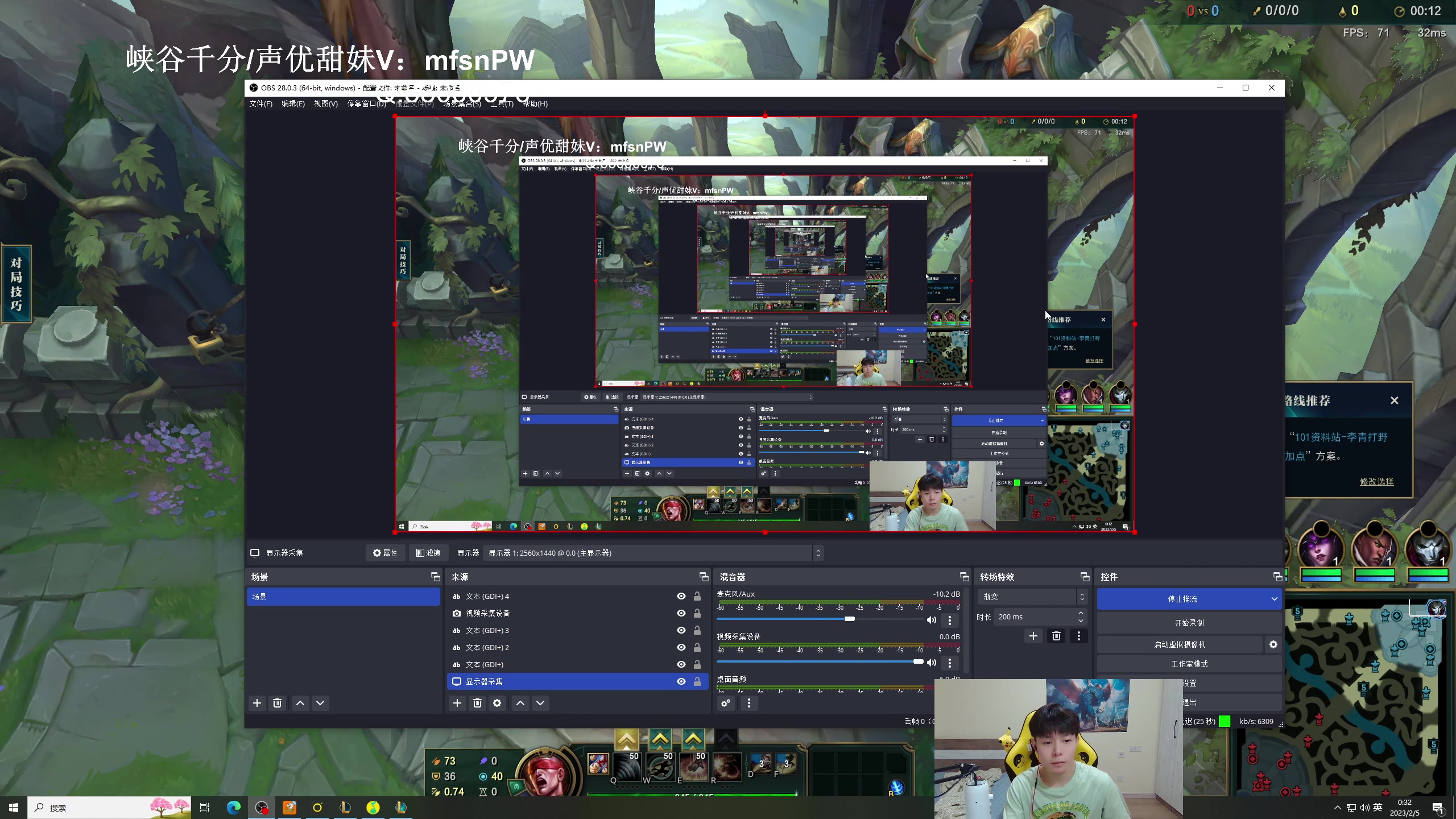The image size is (1456, 819).
Task: Remove transition with trash icon
Action: point(1056,636)
